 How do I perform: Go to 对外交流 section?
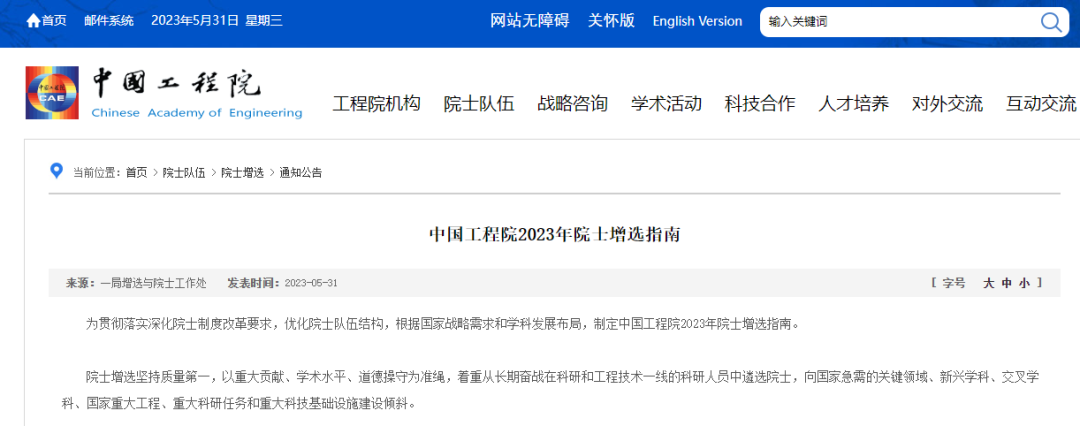(947, 103)
